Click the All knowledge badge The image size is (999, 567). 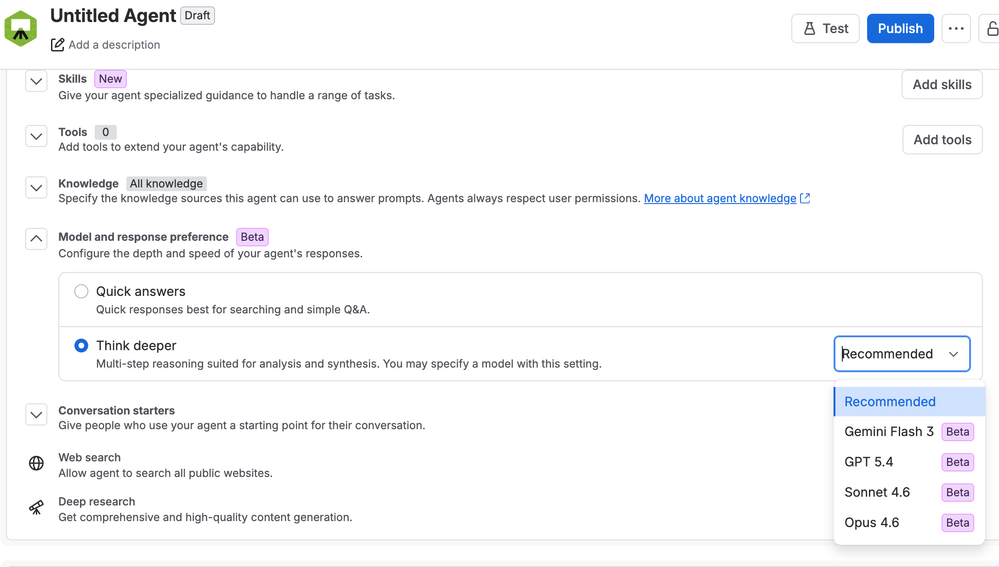(x=166, y=183)
